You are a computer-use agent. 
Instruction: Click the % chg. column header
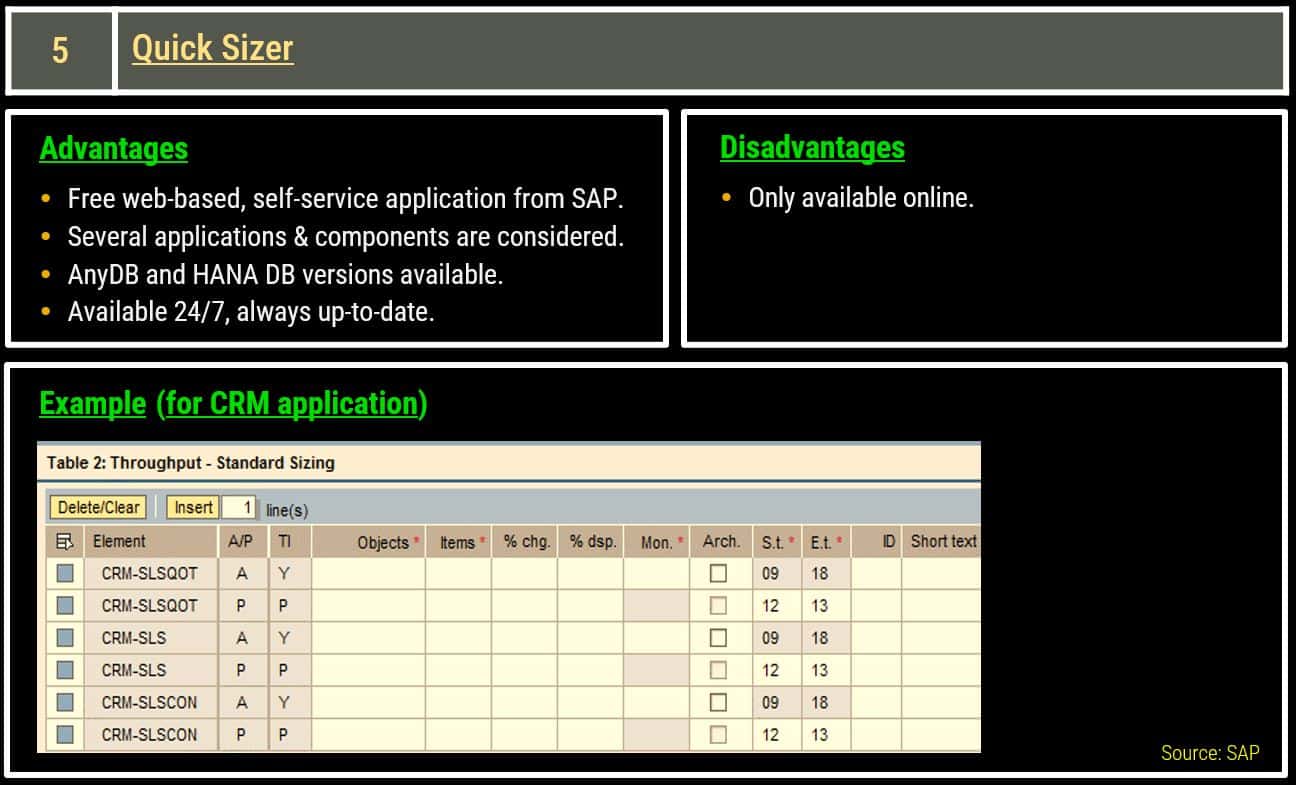[x=526, y=541]
